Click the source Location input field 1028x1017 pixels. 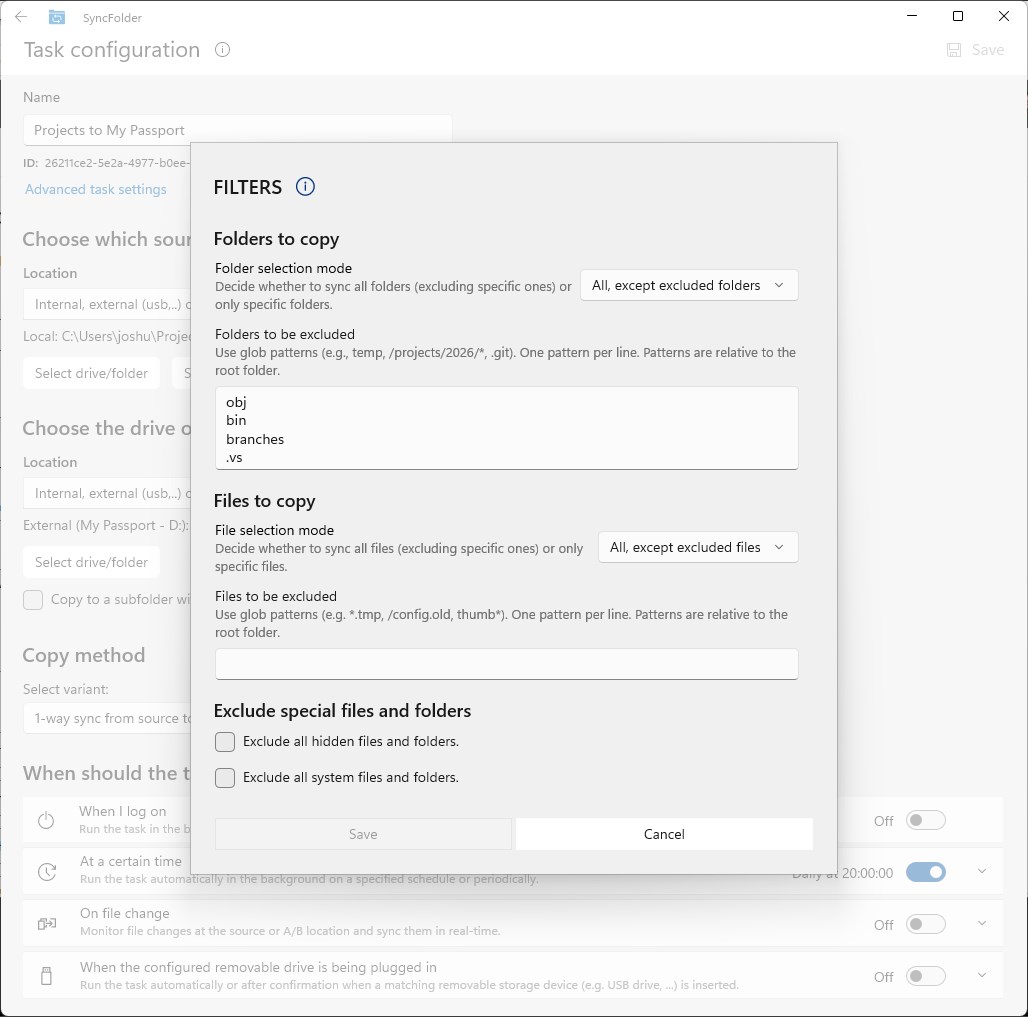tap(108, 304)
